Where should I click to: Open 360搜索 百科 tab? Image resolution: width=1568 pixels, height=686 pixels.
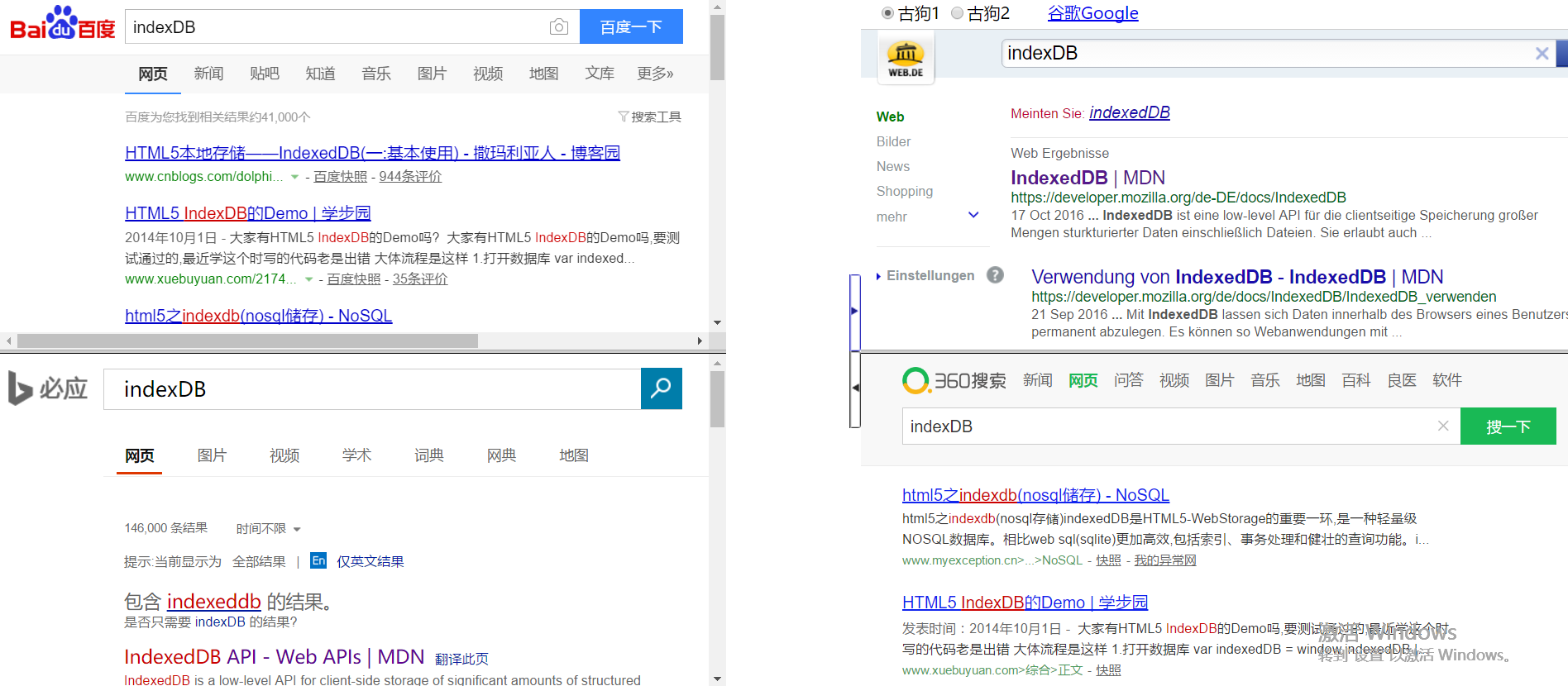click(x=1355, y=380)
